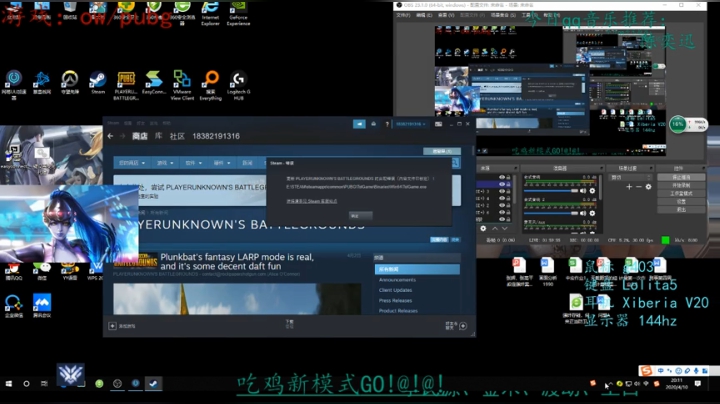Click the Windows Start button
This screenshot has height=404, width=720.
[9, 383]
